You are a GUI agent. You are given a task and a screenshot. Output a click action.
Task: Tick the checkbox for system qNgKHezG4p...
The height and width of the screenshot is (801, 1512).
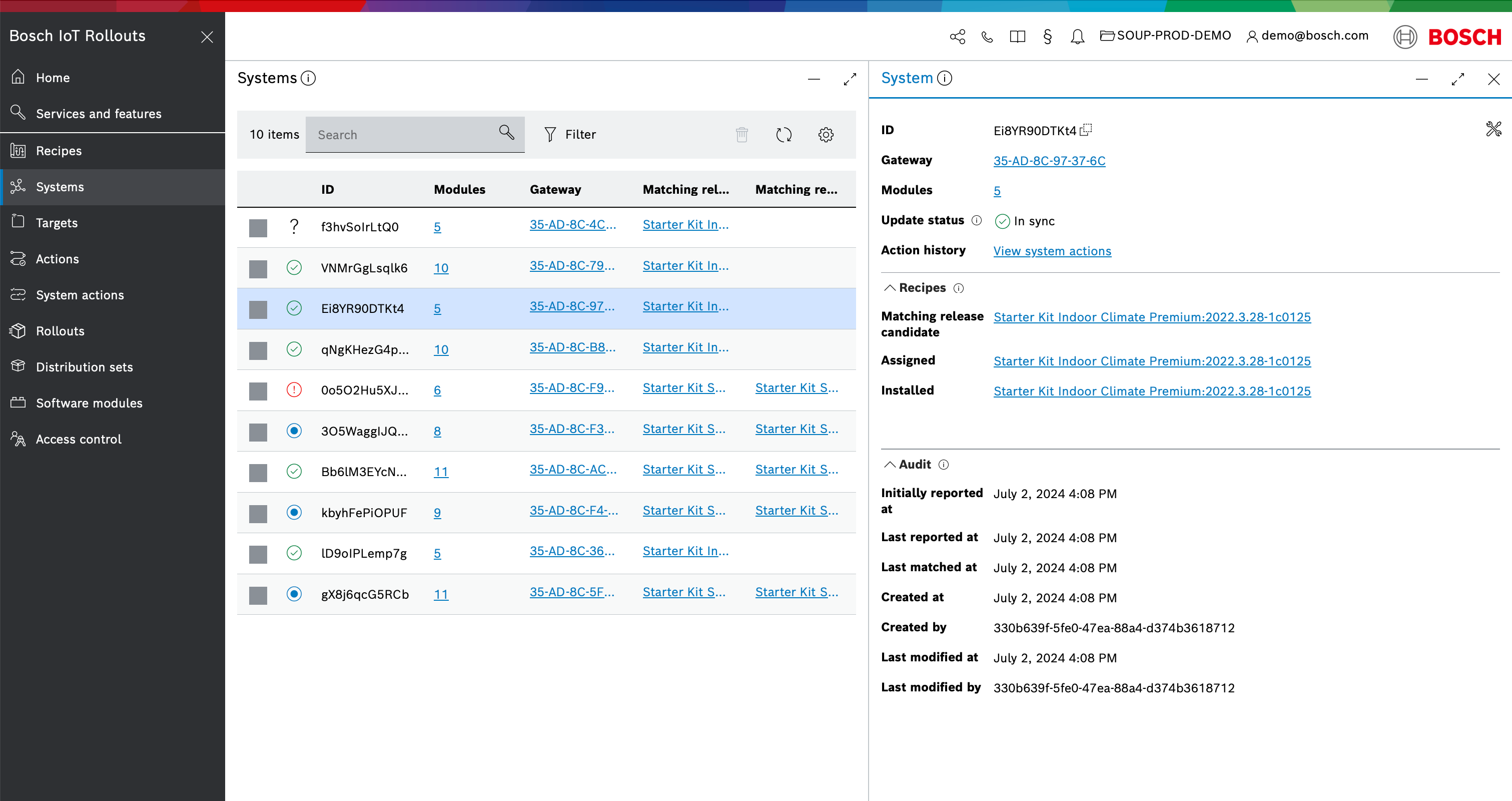pyautogui.click(x=258, y=350)
